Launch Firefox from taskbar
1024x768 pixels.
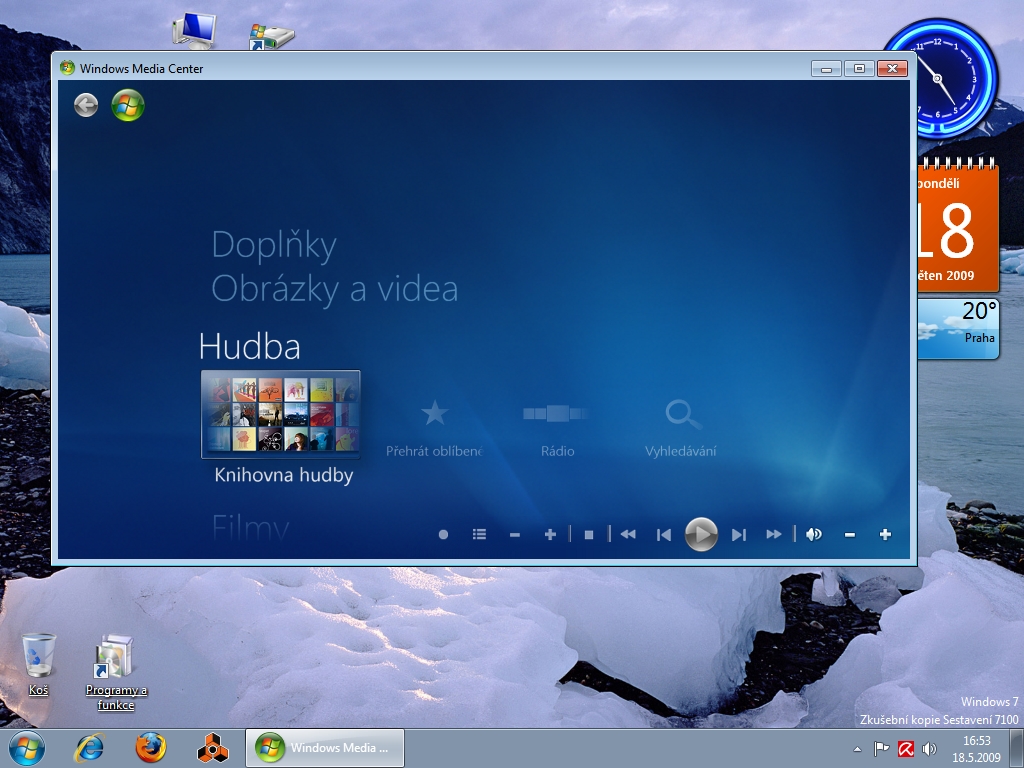pyautogui.click(x=151, y=748)
